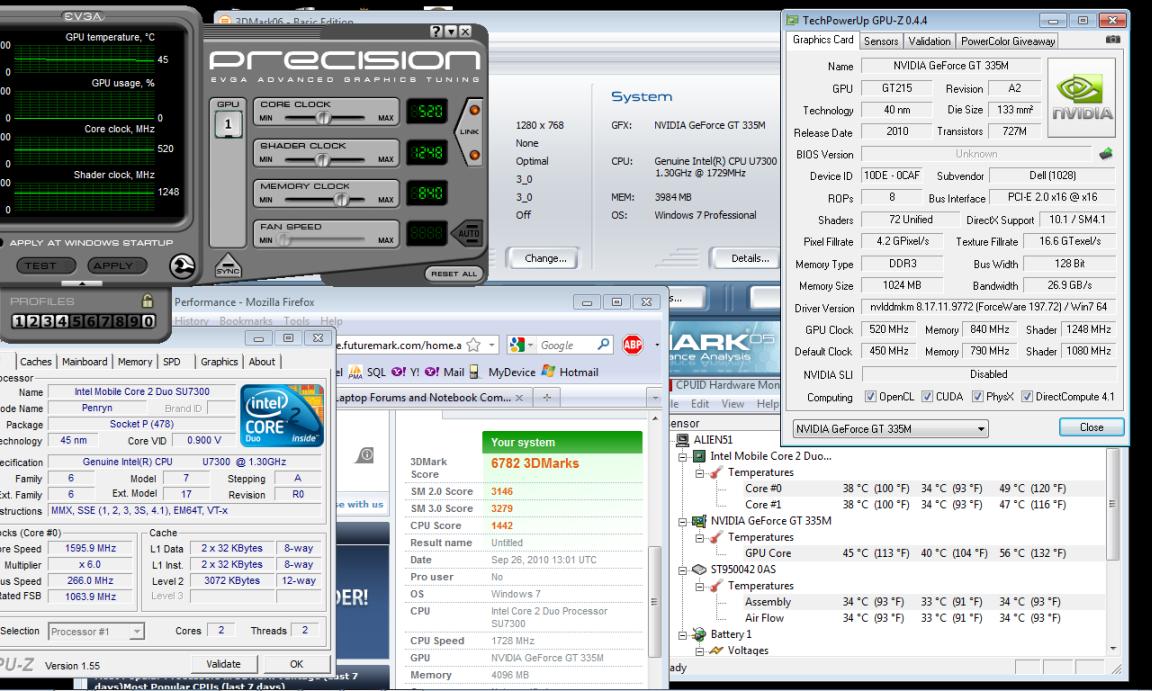Switch to the SPD tab in CPU-Z
The image size is (1152, 691).
[x=171, y=361]
